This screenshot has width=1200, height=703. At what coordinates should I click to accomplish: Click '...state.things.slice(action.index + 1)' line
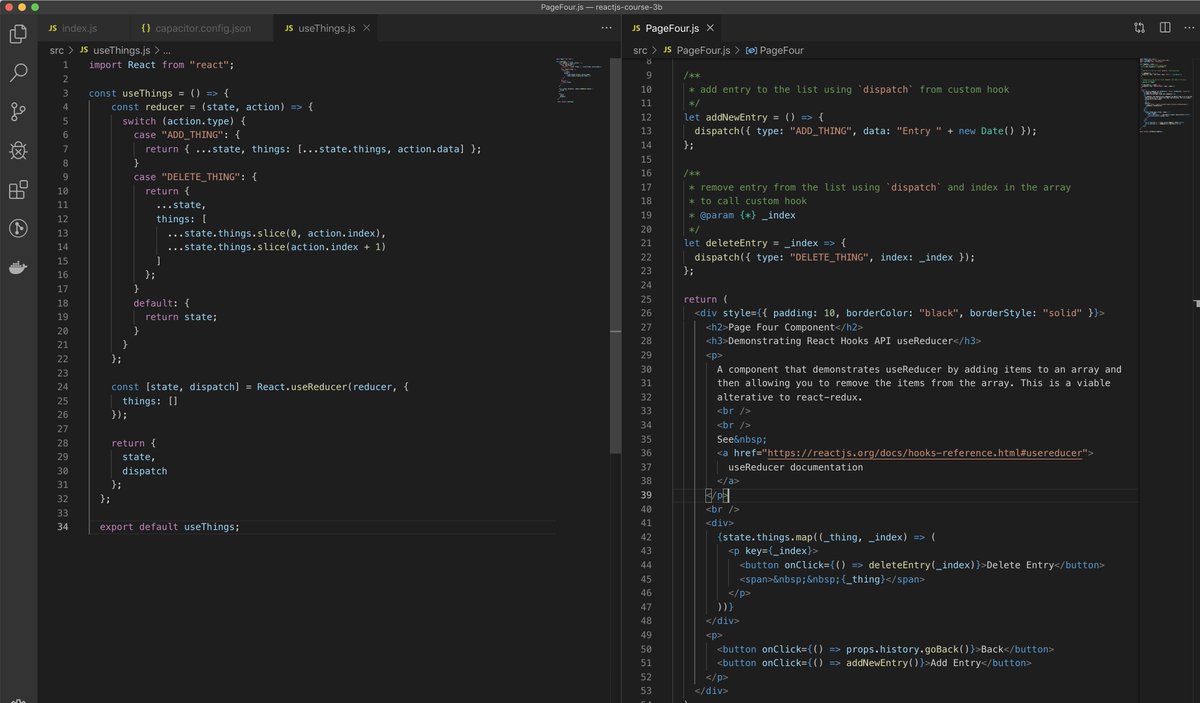coord(276,247)
